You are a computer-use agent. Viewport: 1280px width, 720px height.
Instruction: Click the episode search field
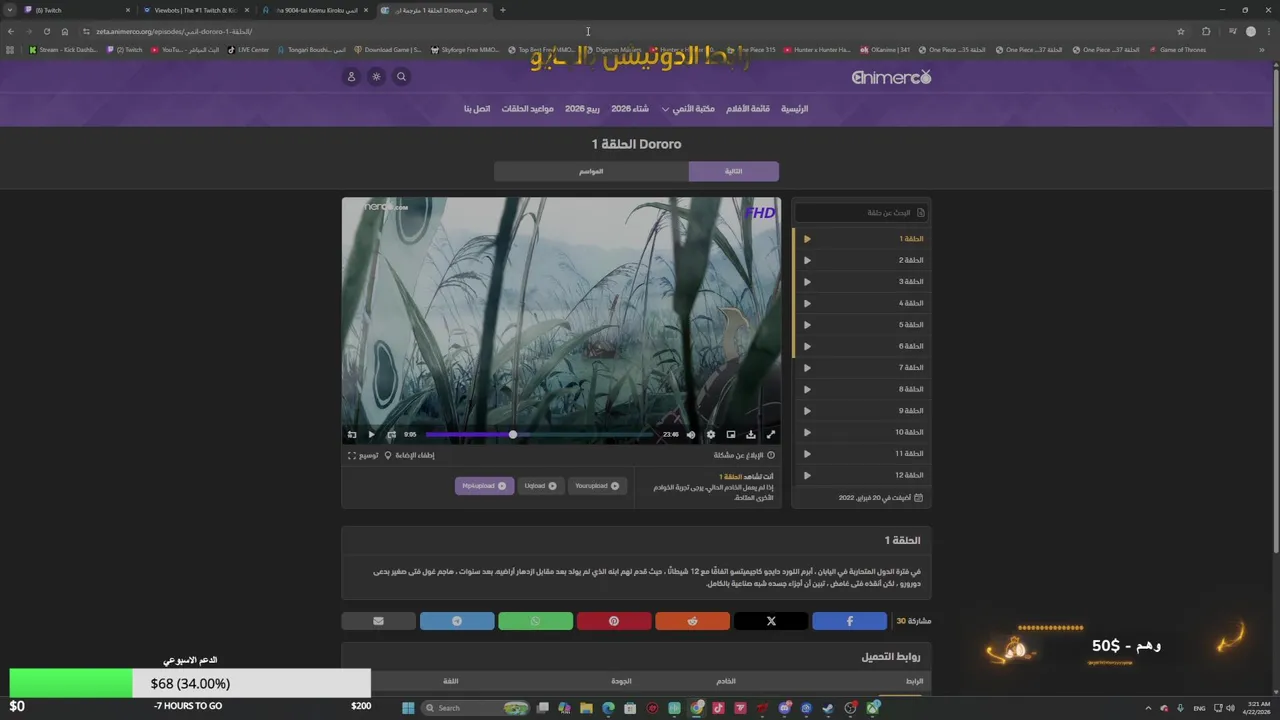861,212
